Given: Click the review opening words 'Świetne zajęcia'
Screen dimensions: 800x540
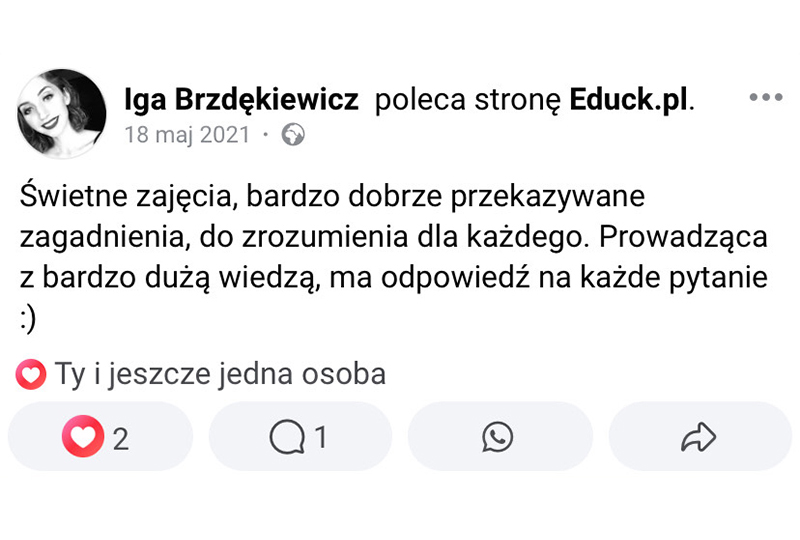Looking at the screenshot, I should click(126, 194).
